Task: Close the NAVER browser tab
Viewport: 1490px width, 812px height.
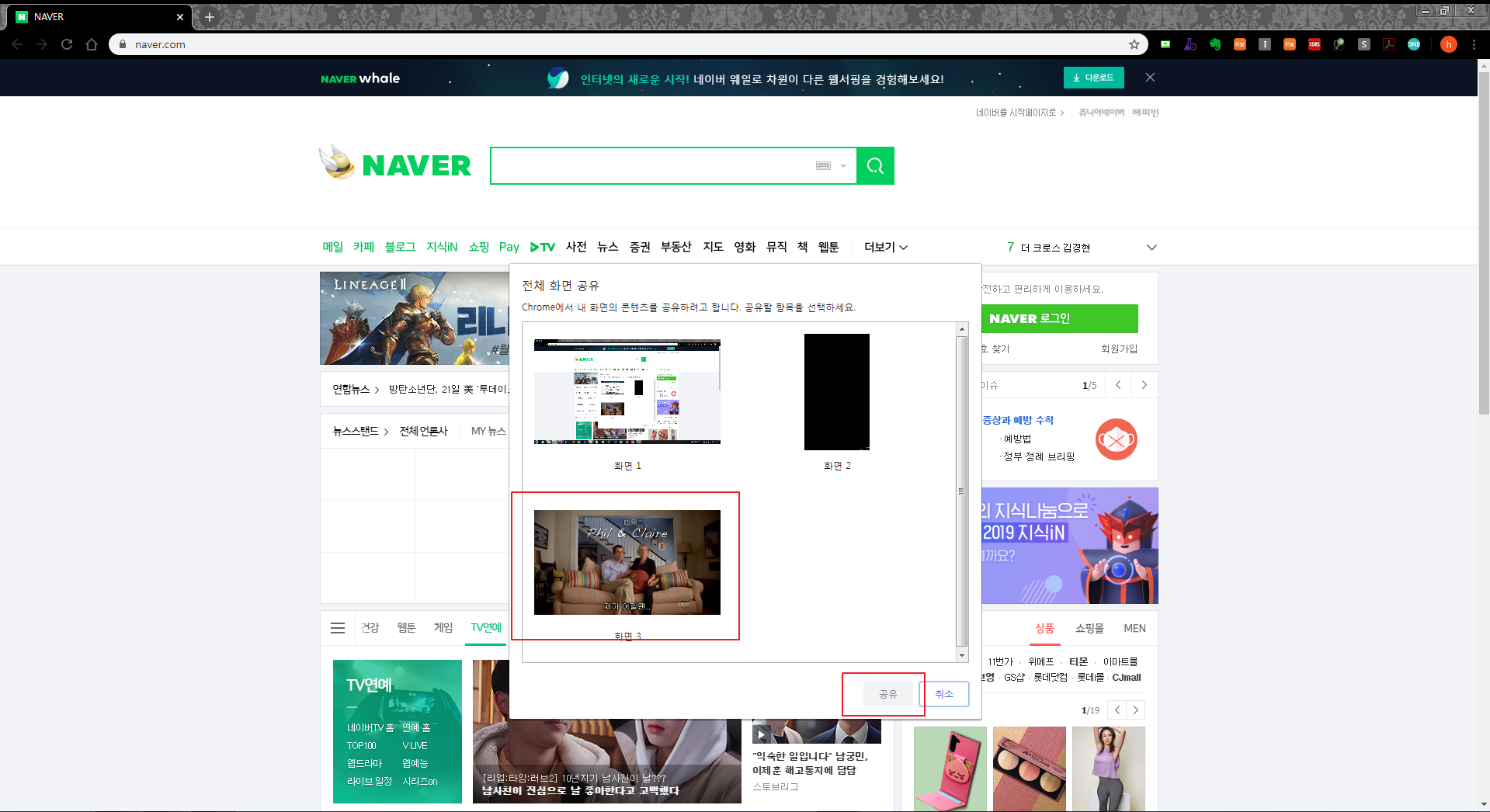Action: click(180, 16)
